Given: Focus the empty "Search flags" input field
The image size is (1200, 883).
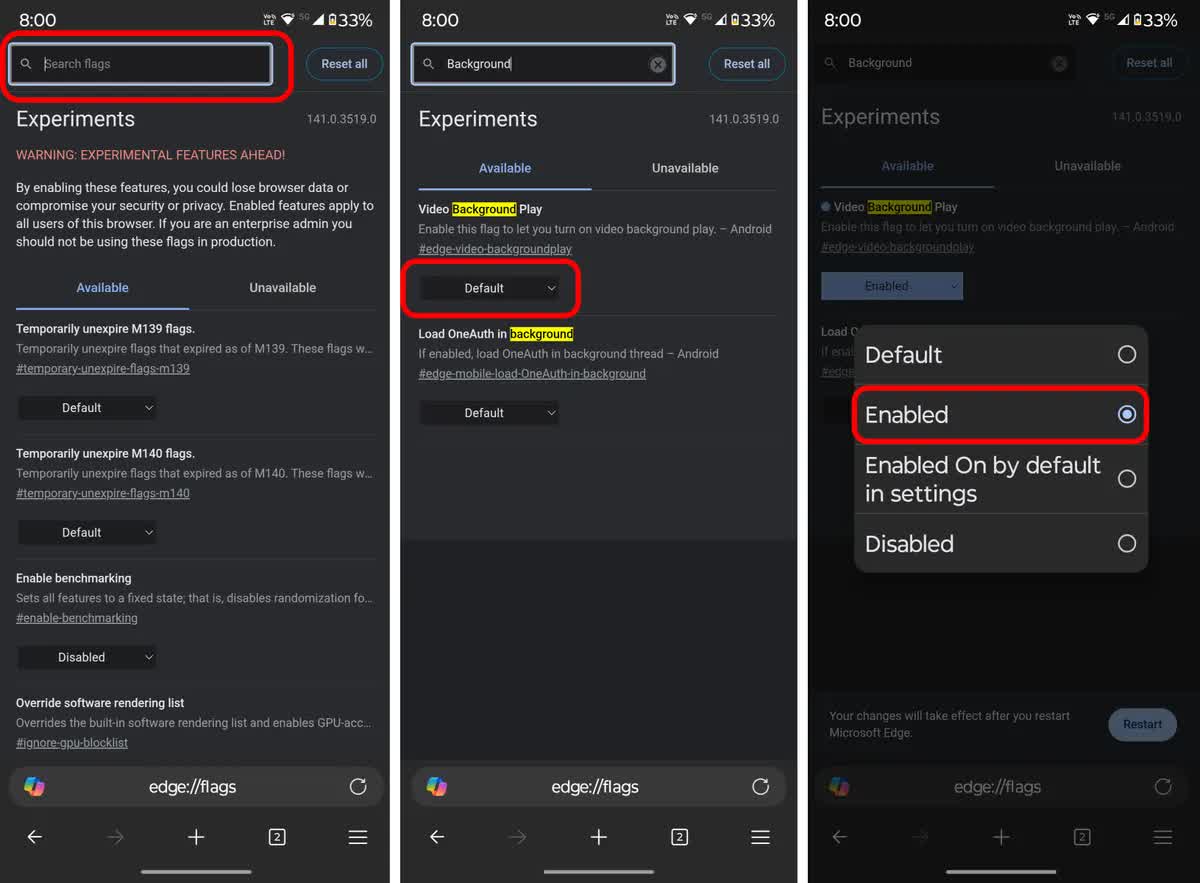Looking at the screenshot, I should [150, 64].
